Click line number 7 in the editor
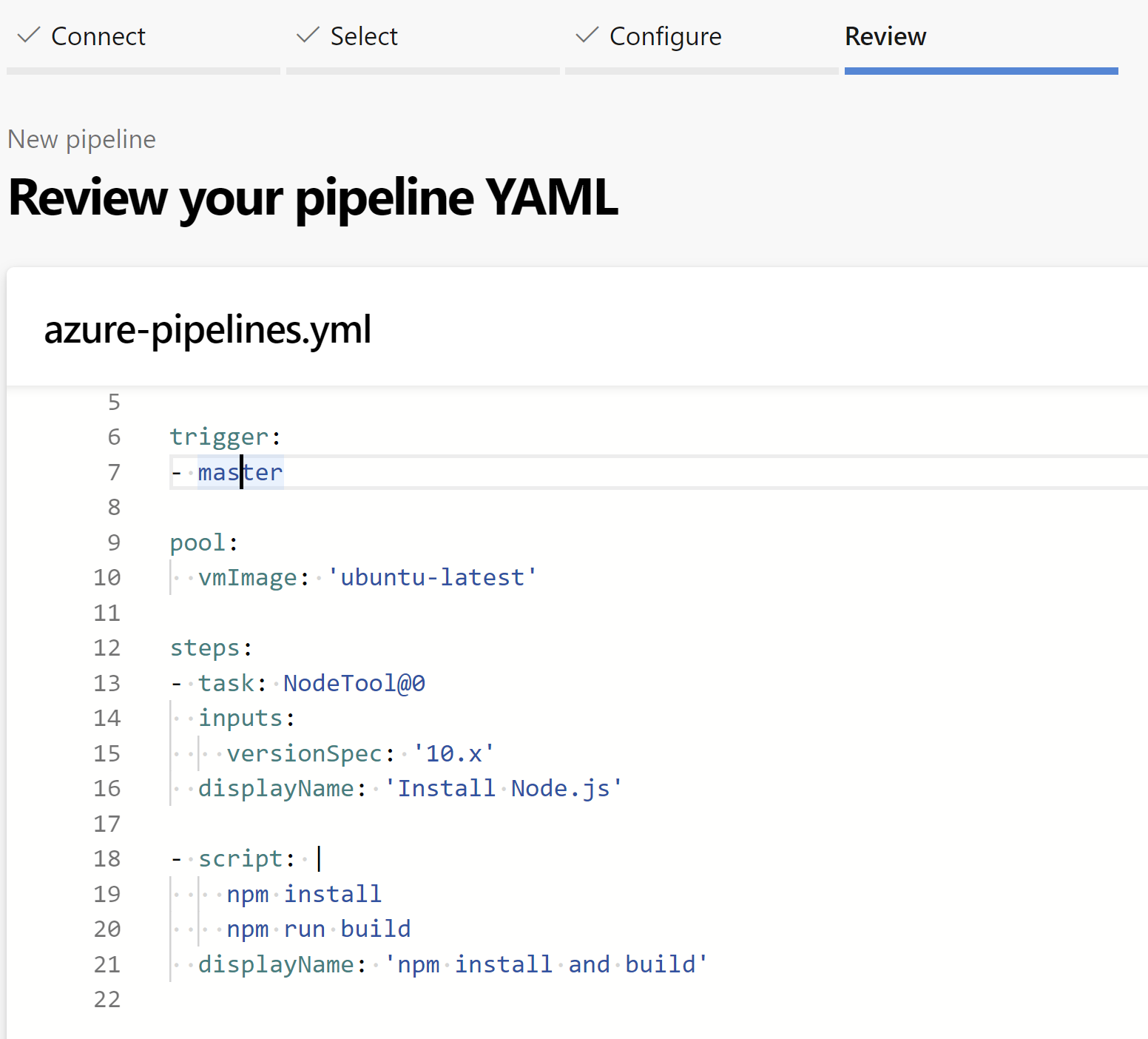Screen dimensions: 1148x1039 (113, 472)
